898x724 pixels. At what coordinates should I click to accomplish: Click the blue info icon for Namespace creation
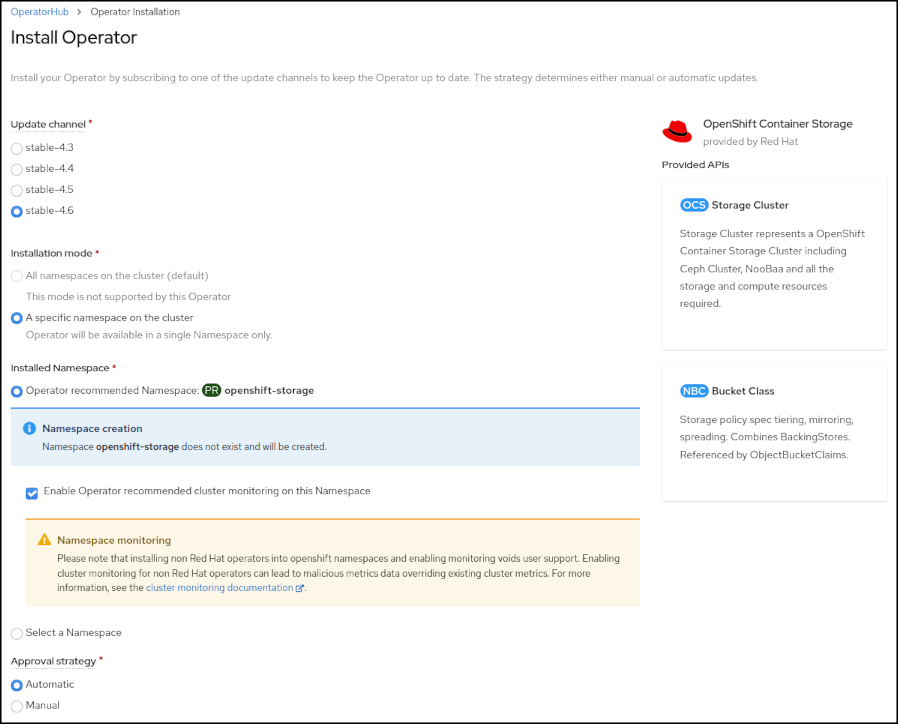29,428
